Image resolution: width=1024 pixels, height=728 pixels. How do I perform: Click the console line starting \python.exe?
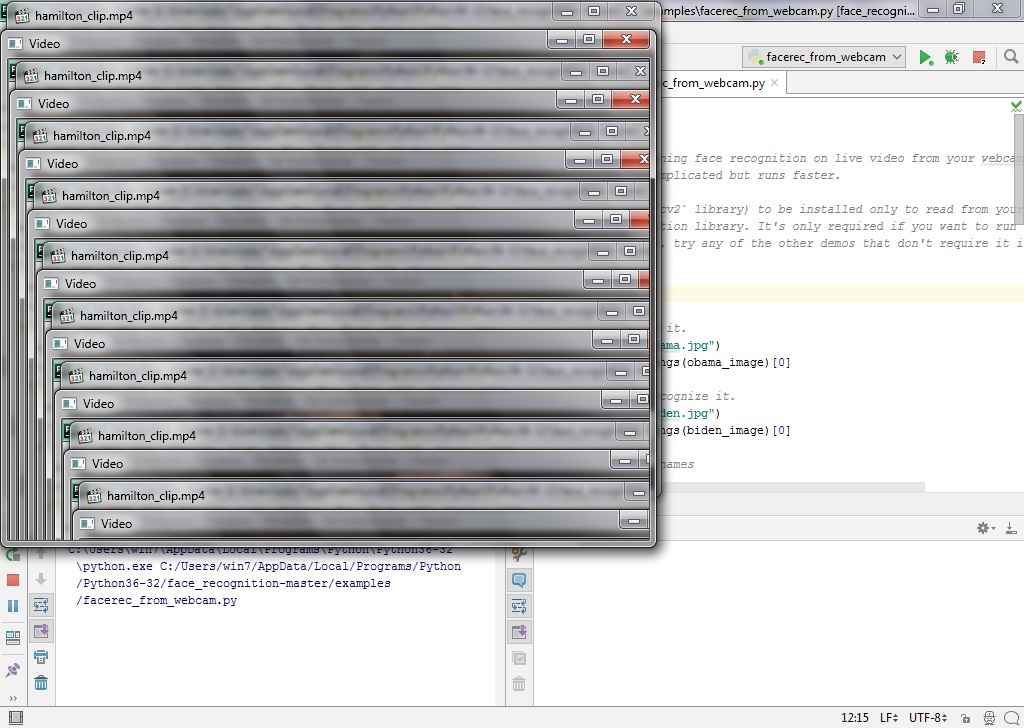[x=268, y=566]
